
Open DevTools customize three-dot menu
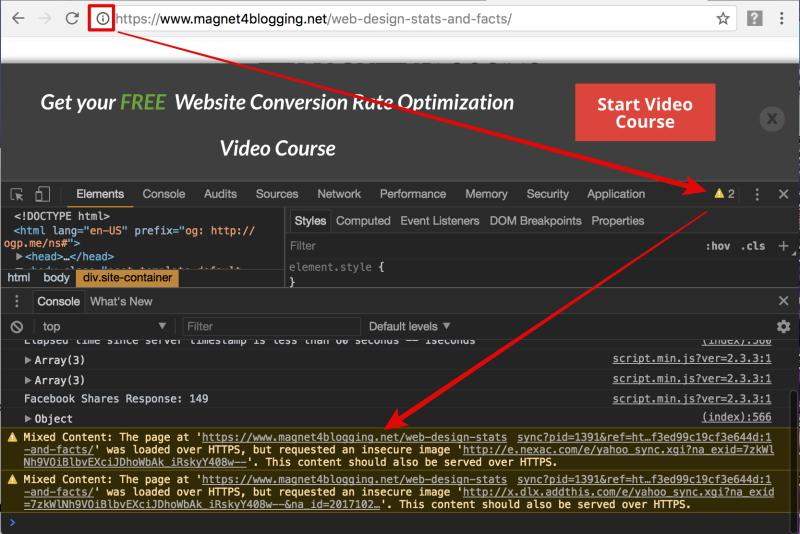[x=757, y=194]
